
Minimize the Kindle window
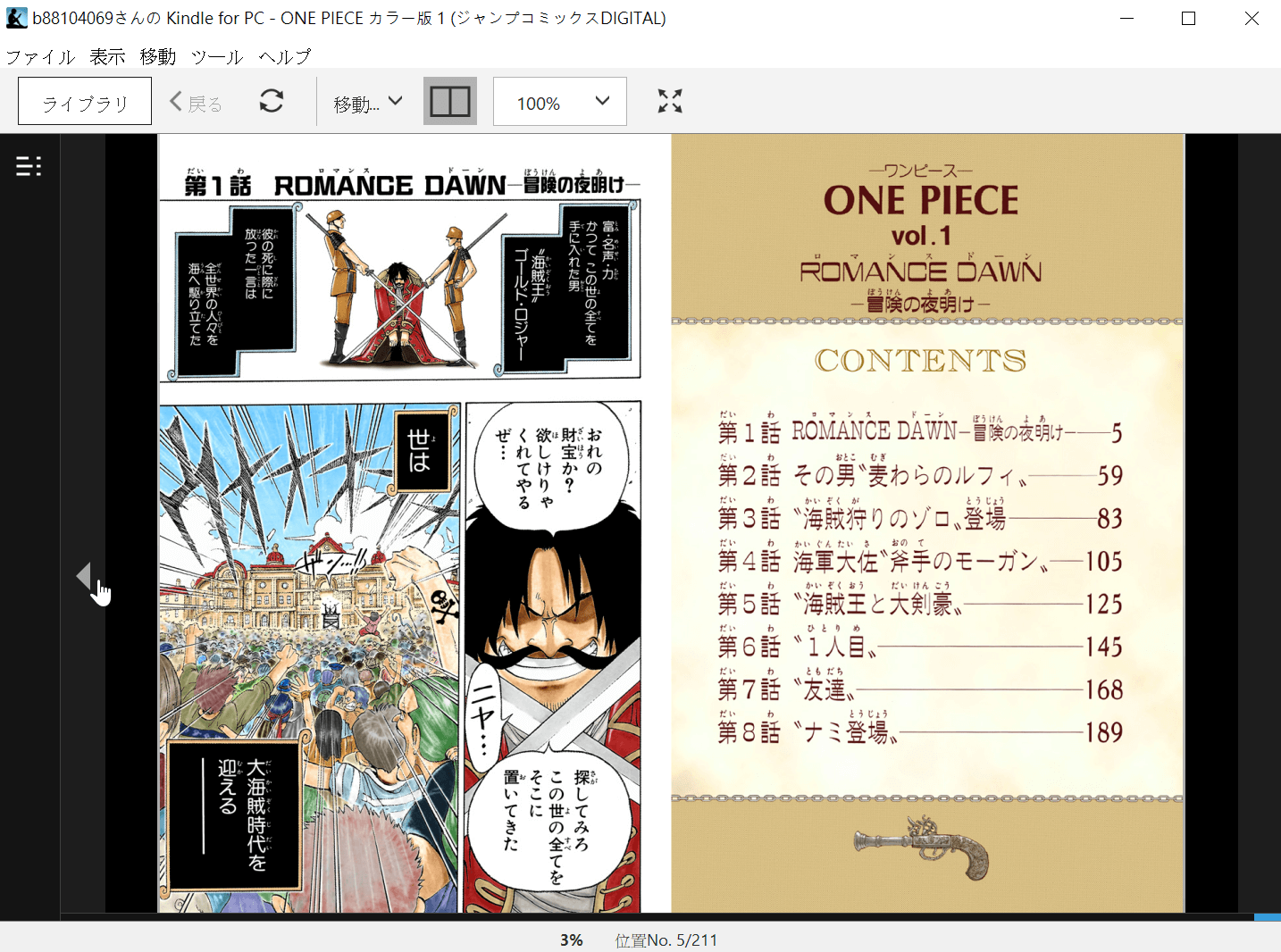[1127, 18]
